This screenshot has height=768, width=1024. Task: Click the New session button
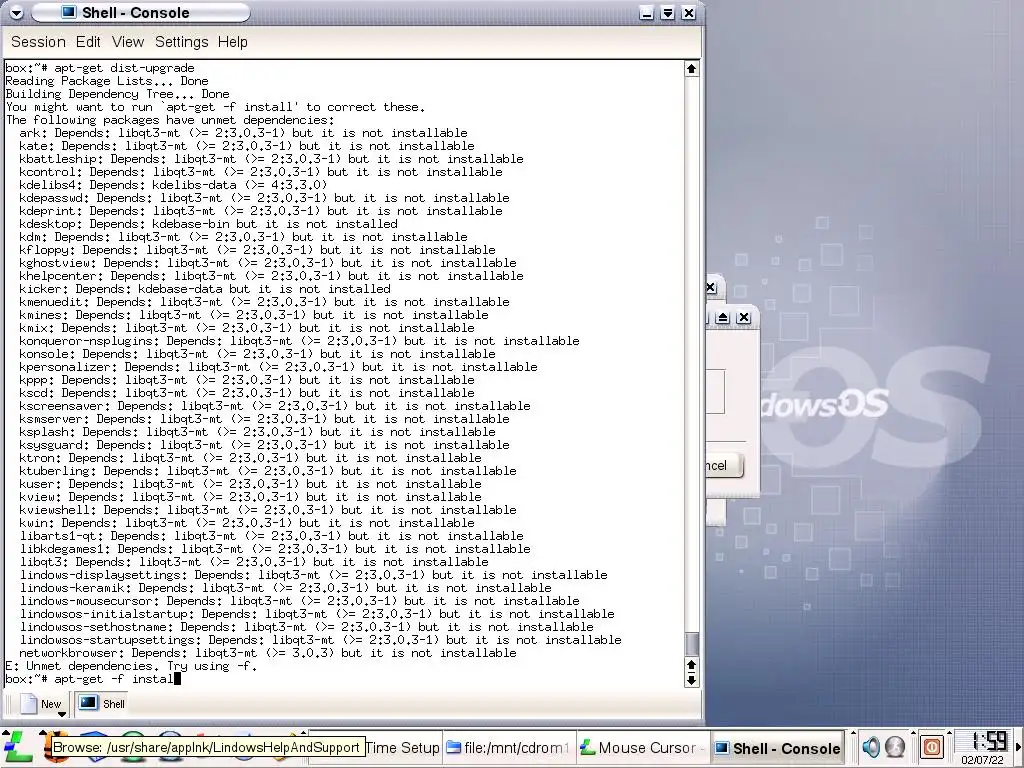40,704
